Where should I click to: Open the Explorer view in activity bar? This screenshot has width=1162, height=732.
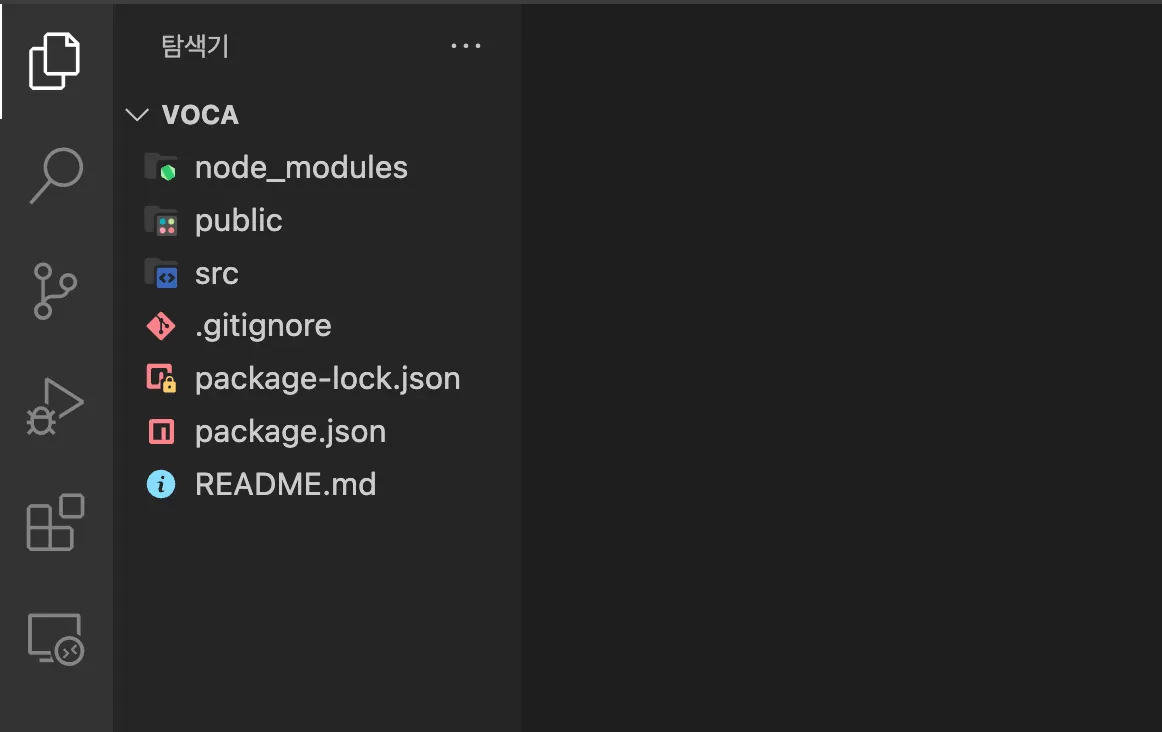click(55, 62)
